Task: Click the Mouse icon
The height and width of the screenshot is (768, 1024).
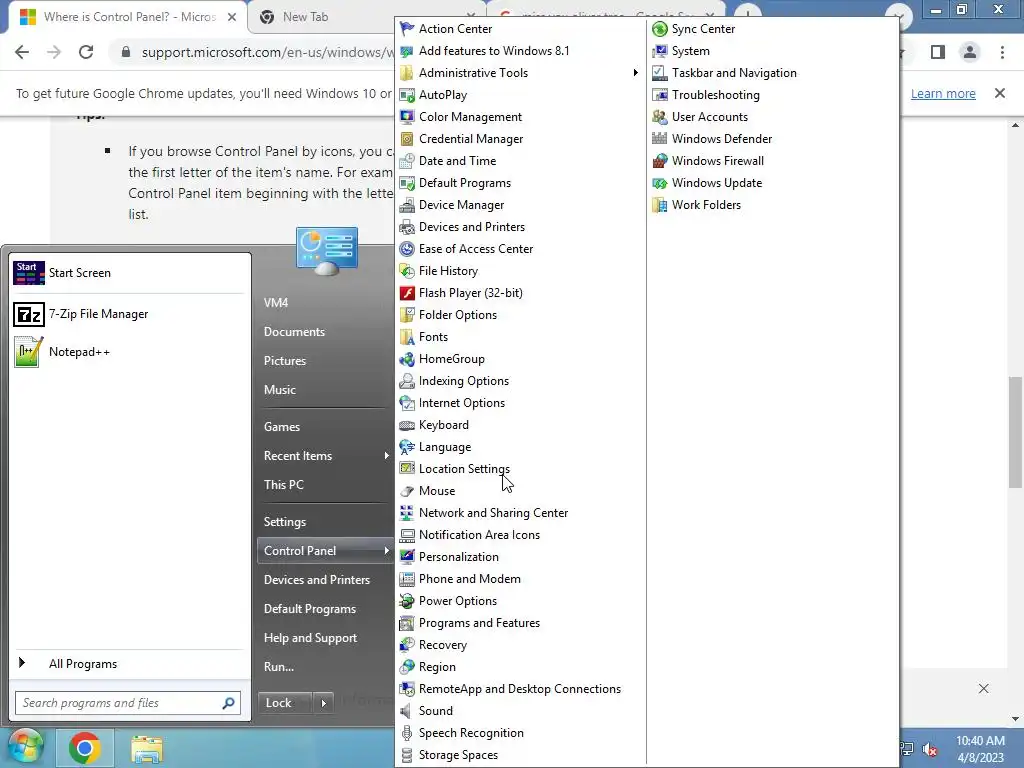Action: coord(407,491)
